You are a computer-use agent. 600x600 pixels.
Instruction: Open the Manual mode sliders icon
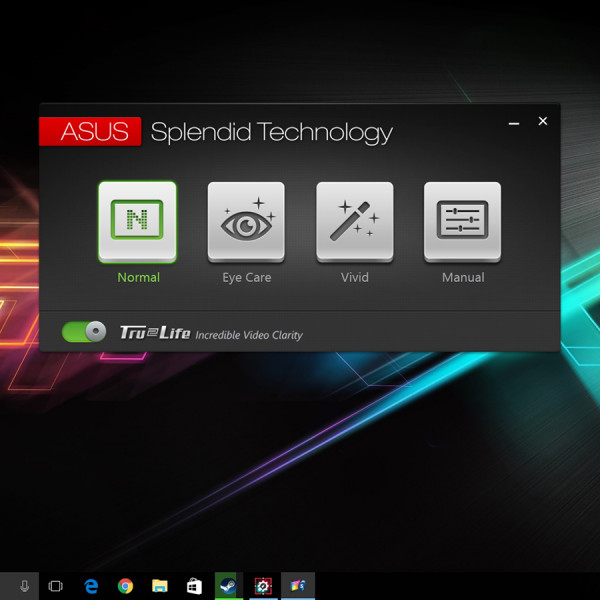pyautogui.click(x=463, y=221)
